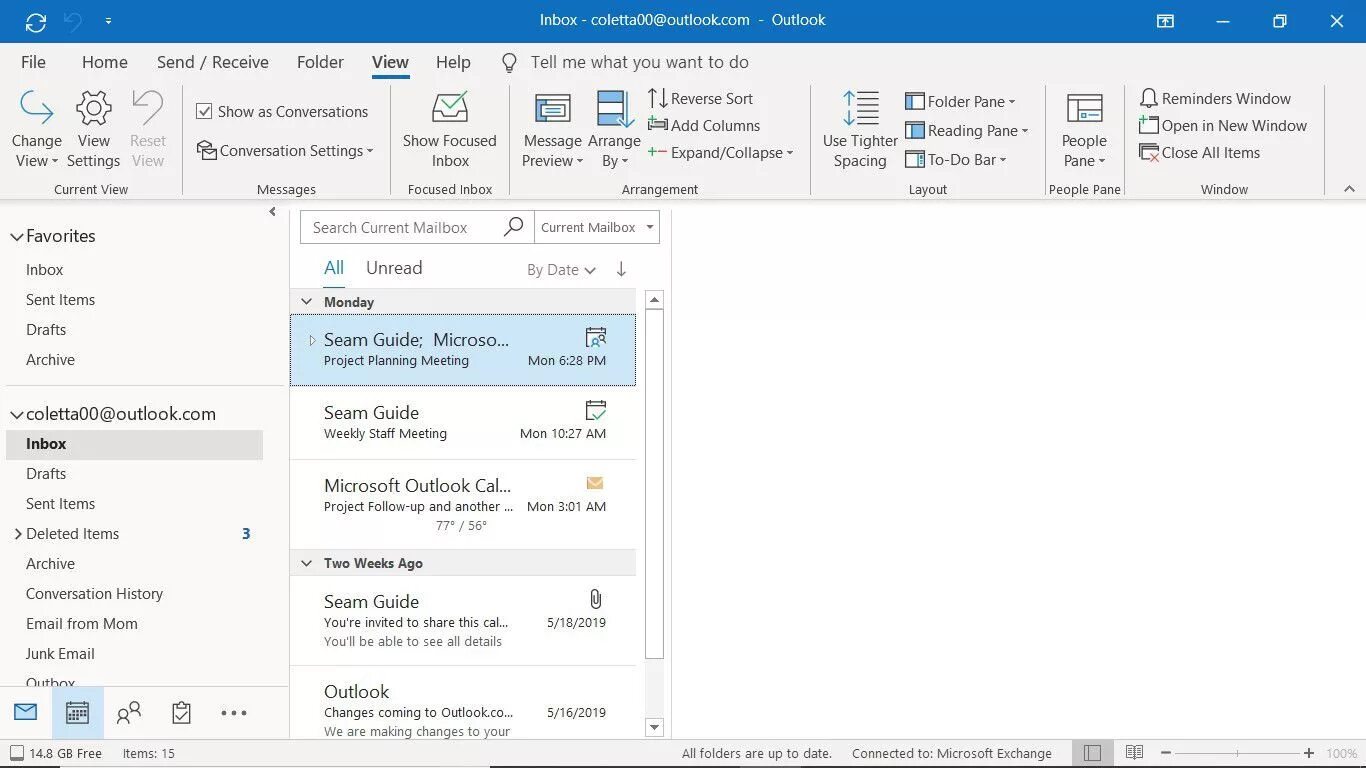This screenshot has height=768, width=1366.
Task: Click Reverse Sort
Action: (x=700, y=98)
